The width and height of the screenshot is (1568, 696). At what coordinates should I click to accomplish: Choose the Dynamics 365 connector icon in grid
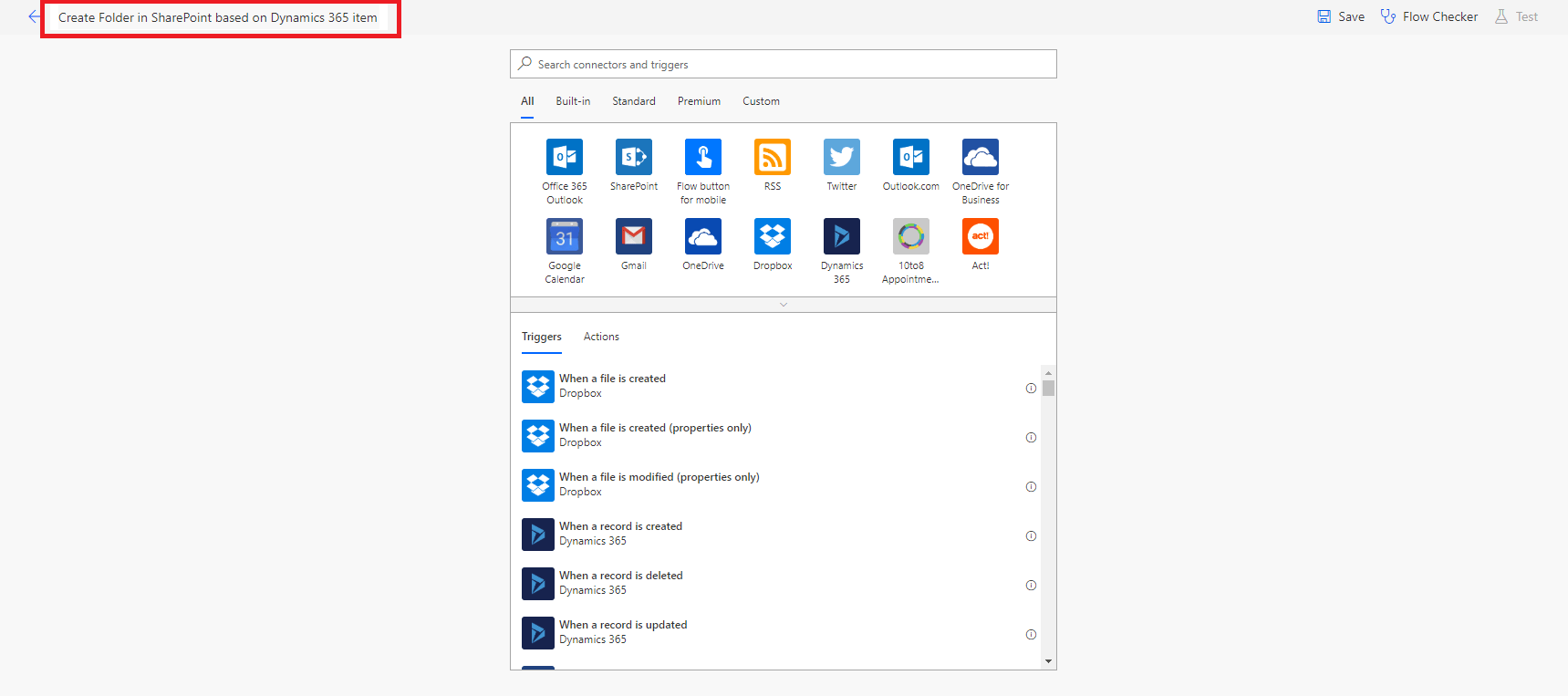click(x=842, y=236)
